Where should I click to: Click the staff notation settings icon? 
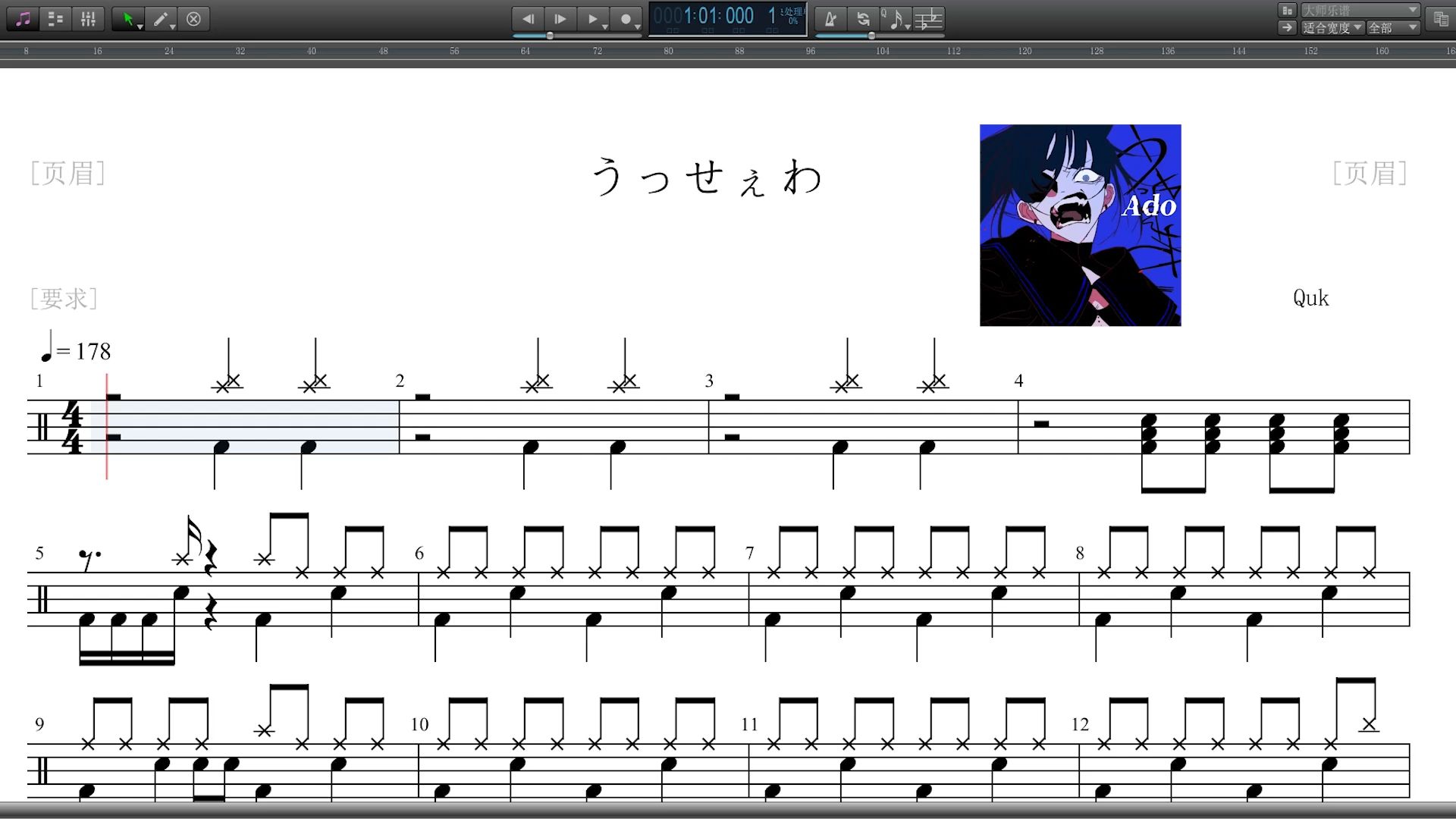(x=928, y=19)
